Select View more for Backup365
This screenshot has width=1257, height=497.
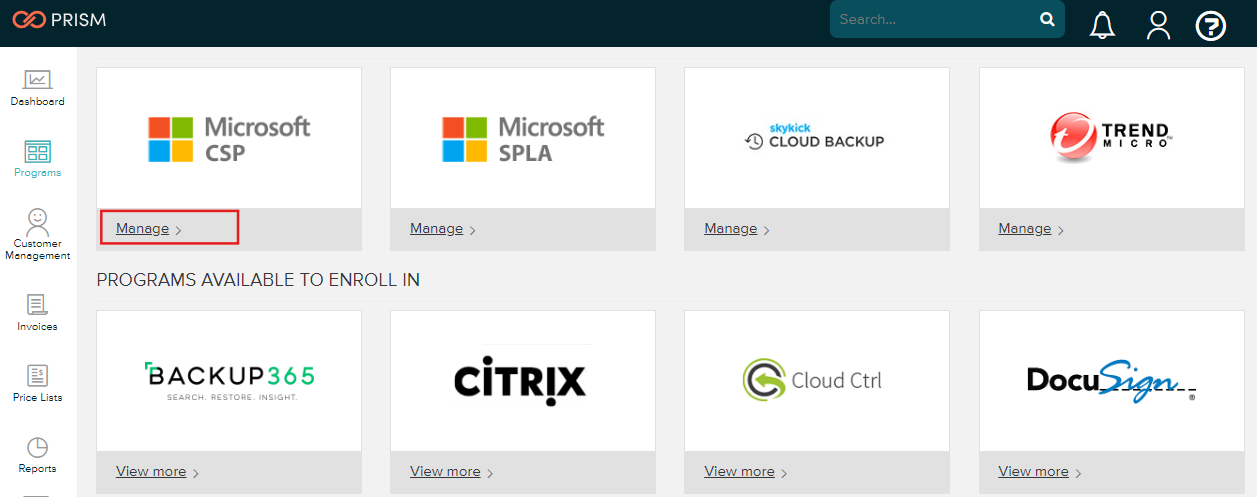[x=151, y=472]
